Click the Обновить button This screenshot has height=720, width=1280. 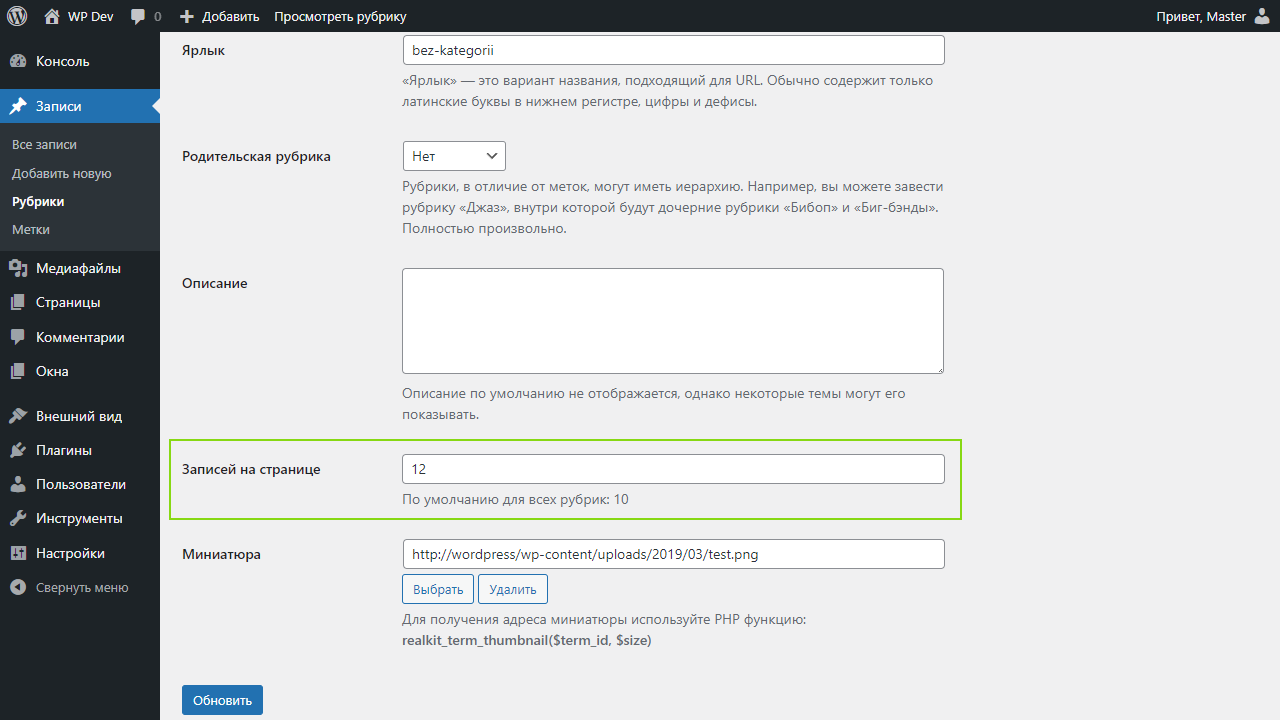(222, 700)
